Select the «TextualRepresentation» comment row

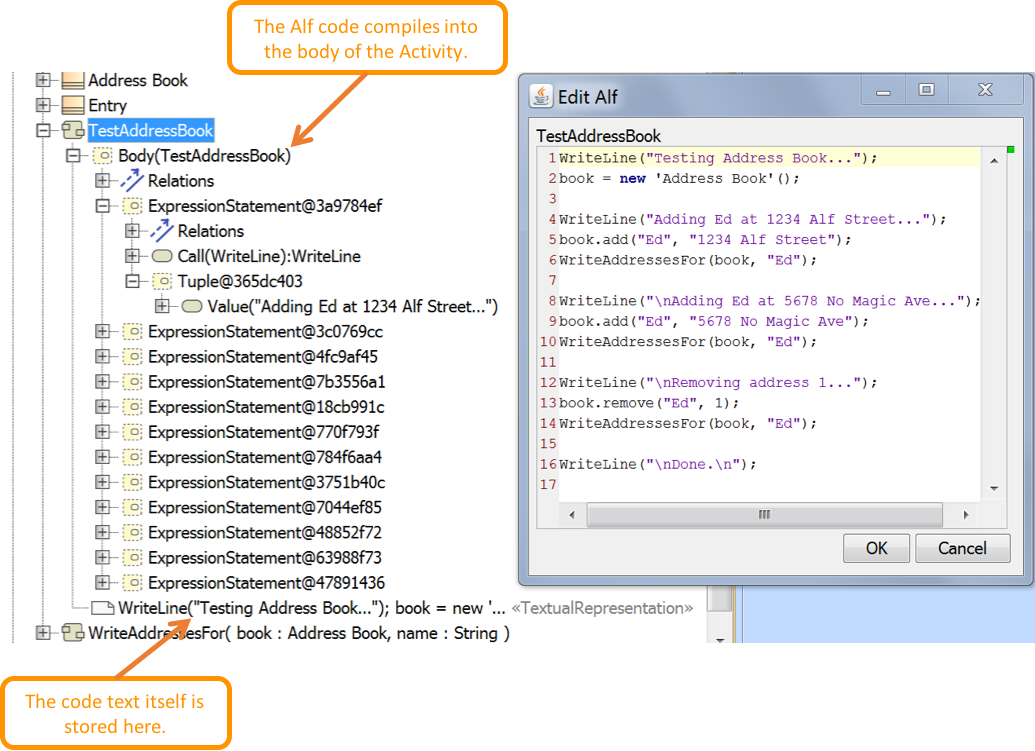tap(392, 608)
